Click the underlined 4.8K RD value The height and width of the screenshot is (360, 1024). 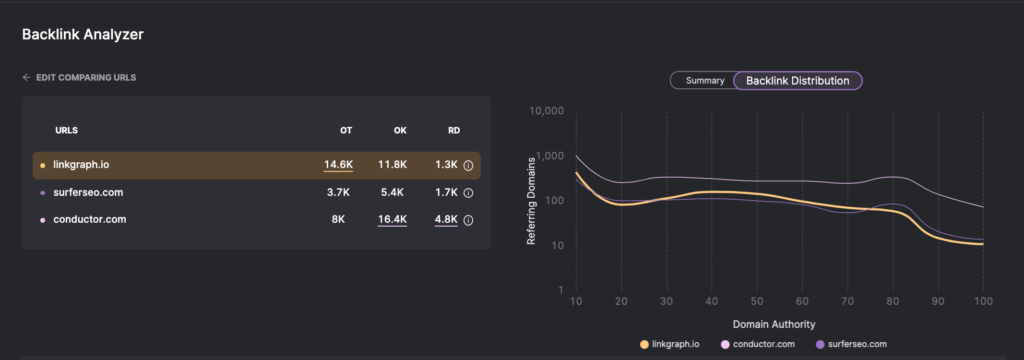(446, 220)
